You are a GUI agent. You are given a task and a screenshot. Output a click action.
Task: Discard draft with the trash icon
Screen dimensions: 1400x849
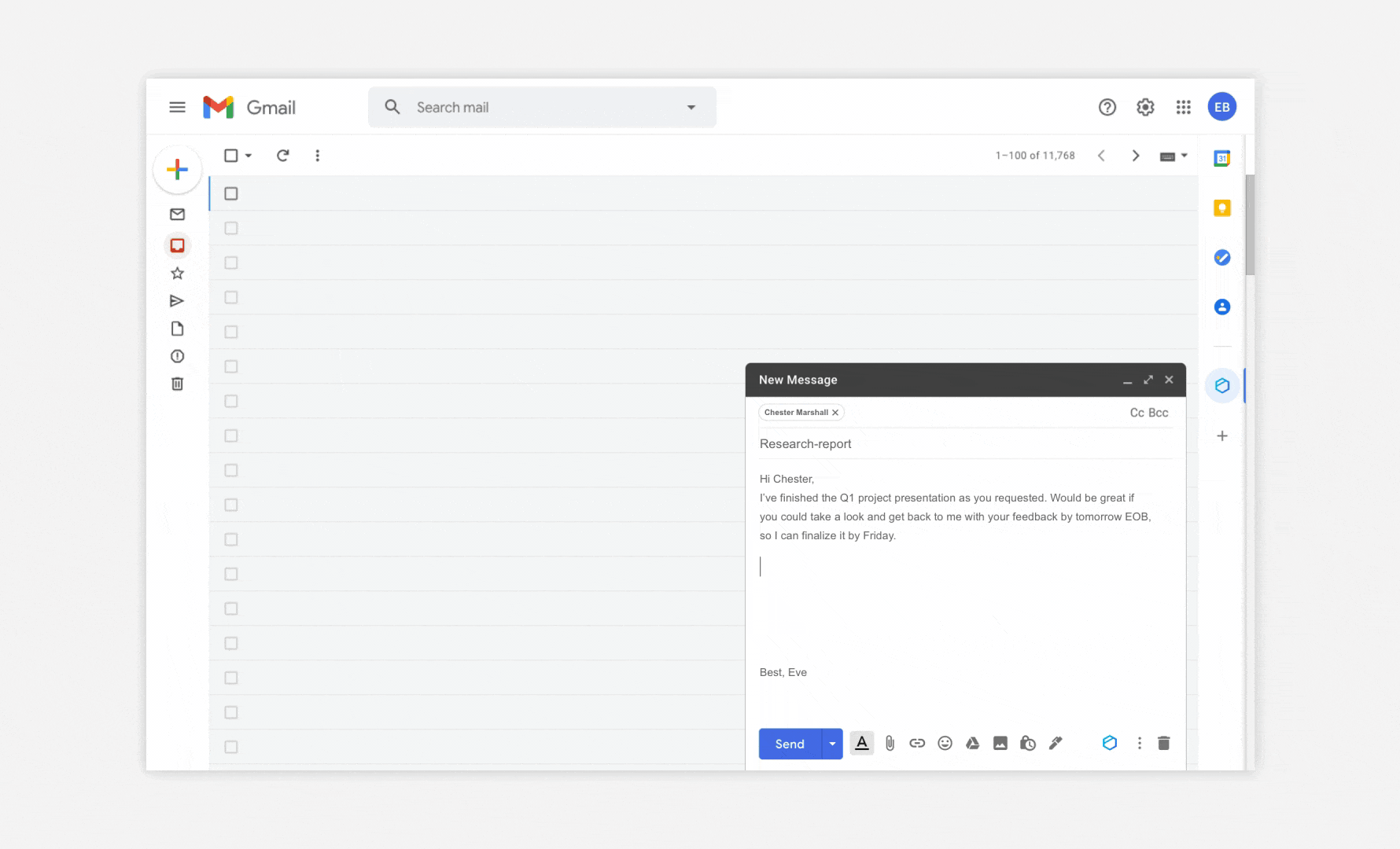(x=1164, y=743)
